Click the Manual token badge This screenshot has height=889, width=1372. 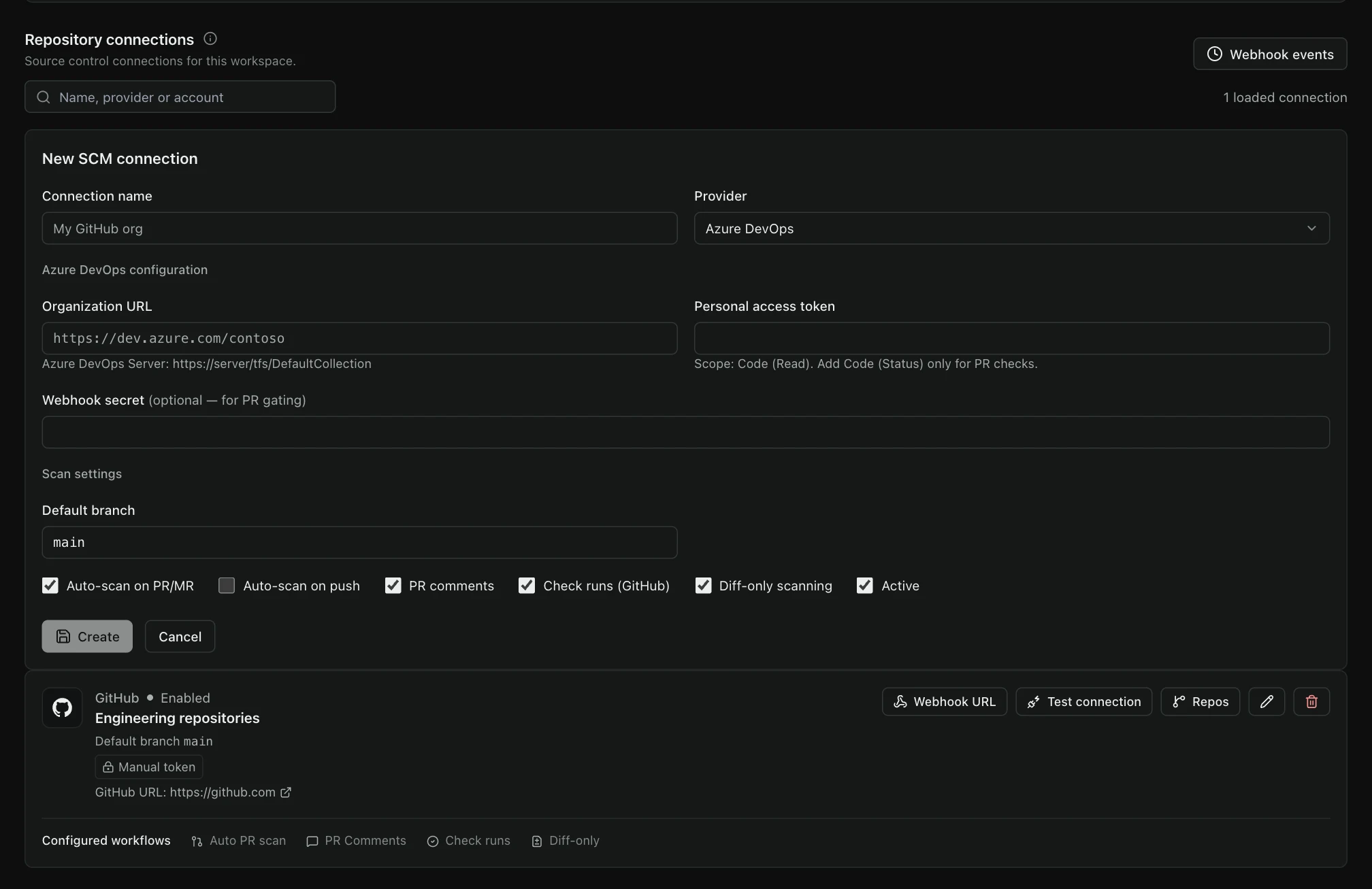point(149,767)
